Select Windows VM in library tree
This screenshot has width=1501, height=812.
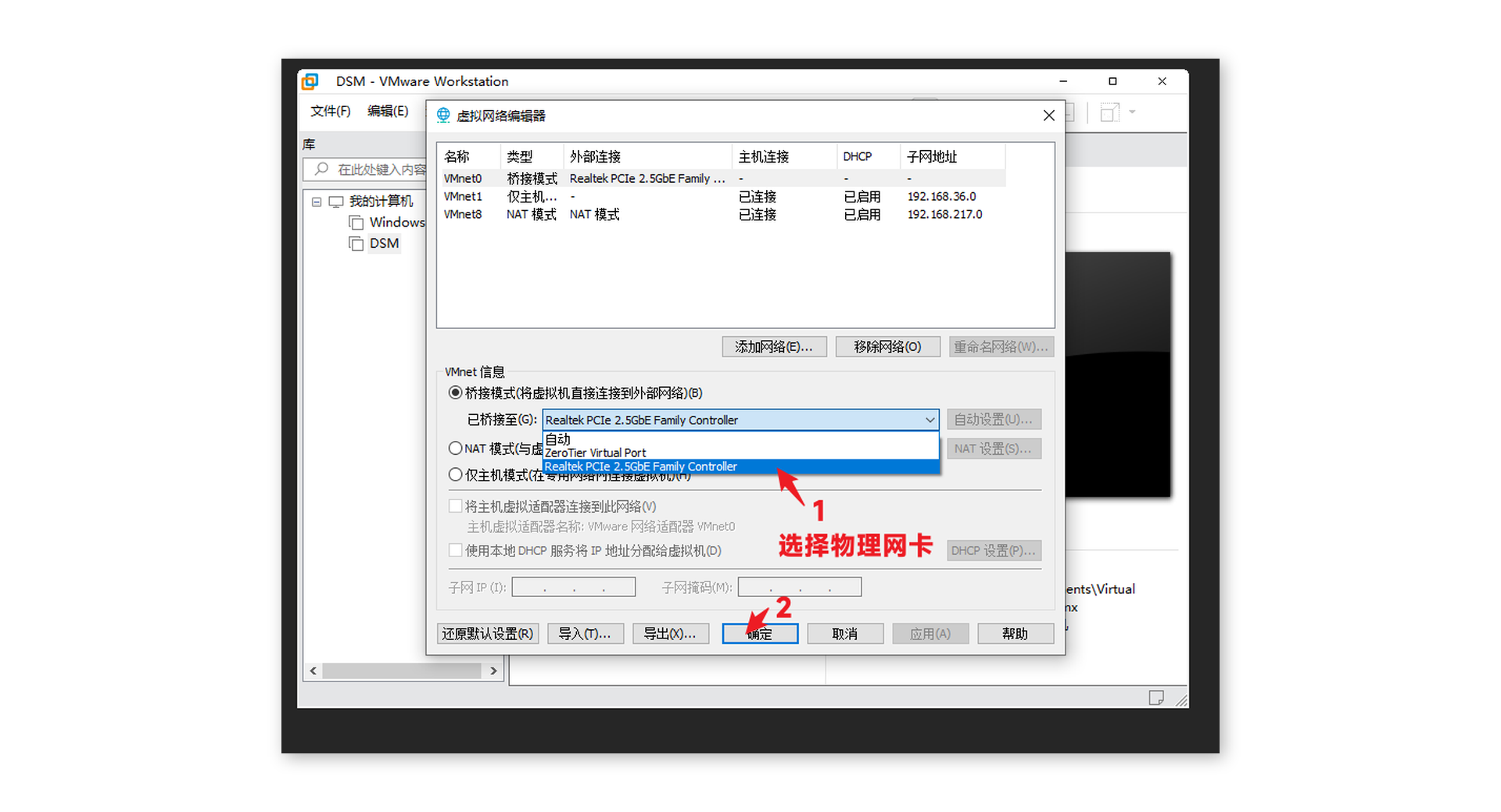tap(397, 223)
